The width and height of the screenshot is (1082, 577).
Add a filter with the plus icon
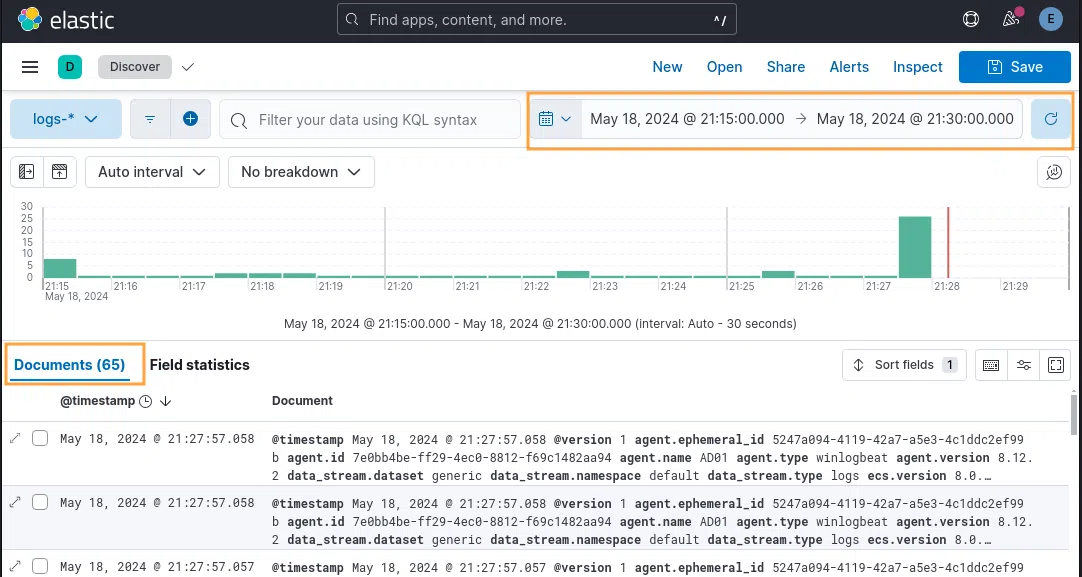[190, 119]
